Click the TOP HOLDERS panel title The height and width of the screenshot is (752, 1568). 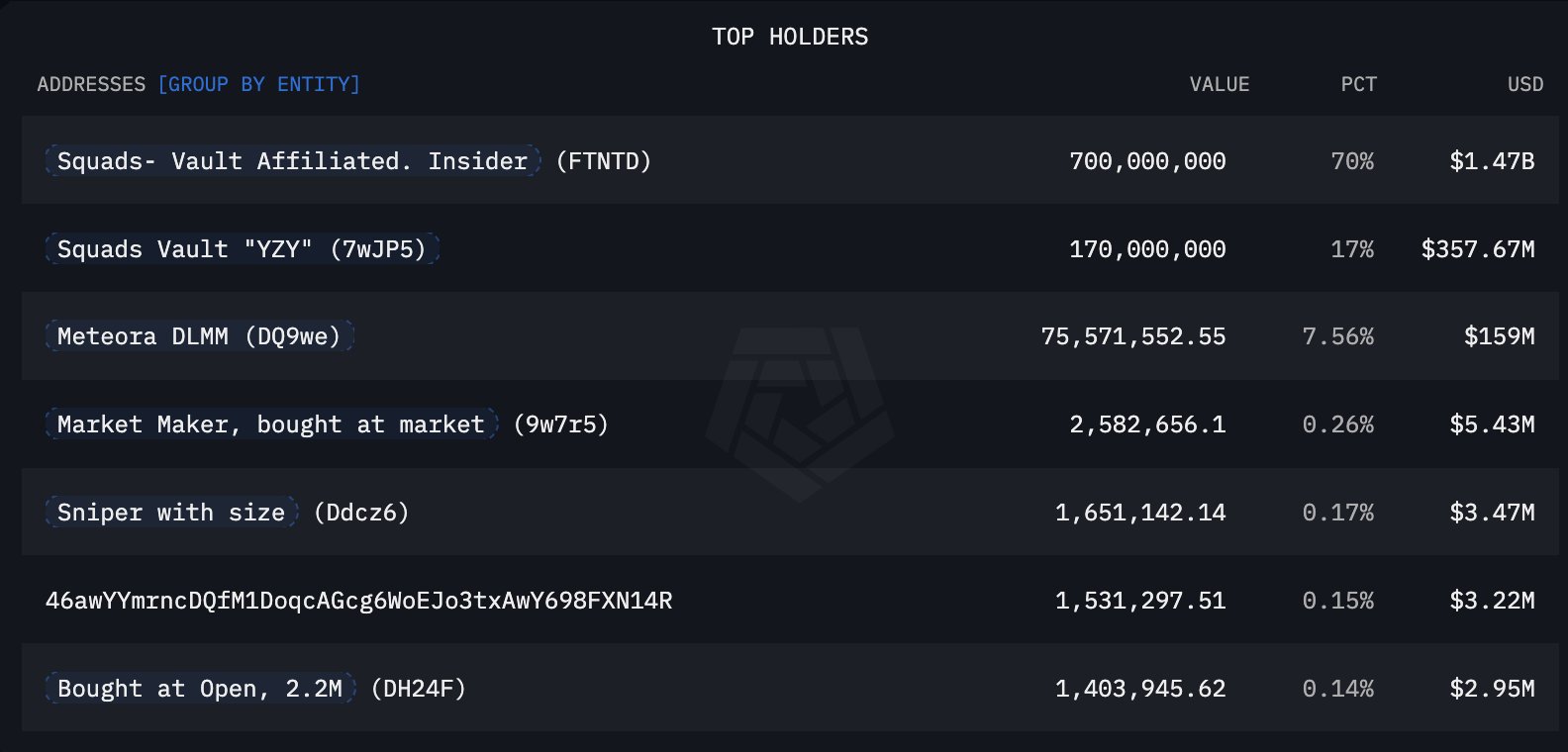[789, 38]
